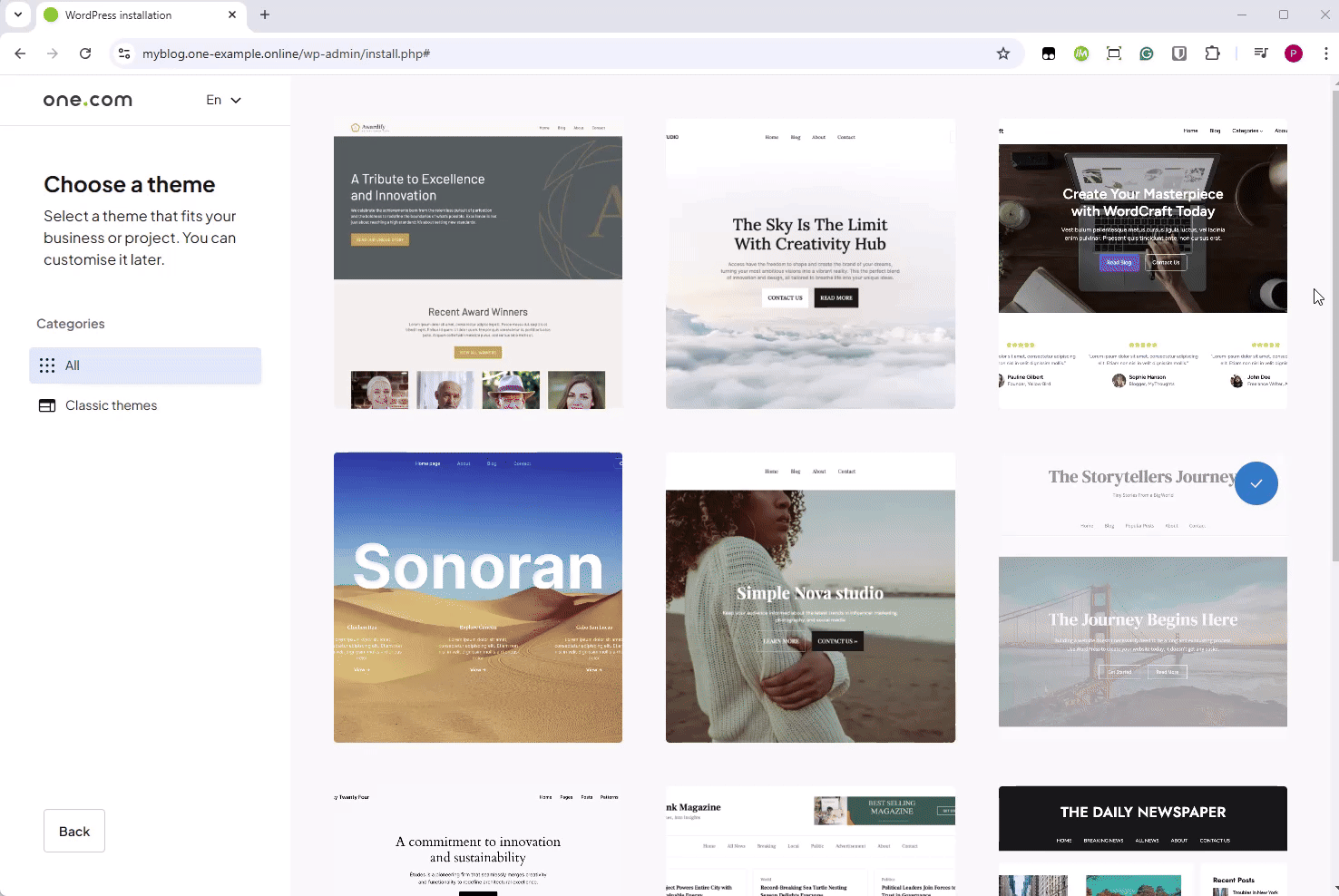Click the screenshot capture extension icon
The height and width of the screenshot is (896, 1339).
tap(1114, 54)
